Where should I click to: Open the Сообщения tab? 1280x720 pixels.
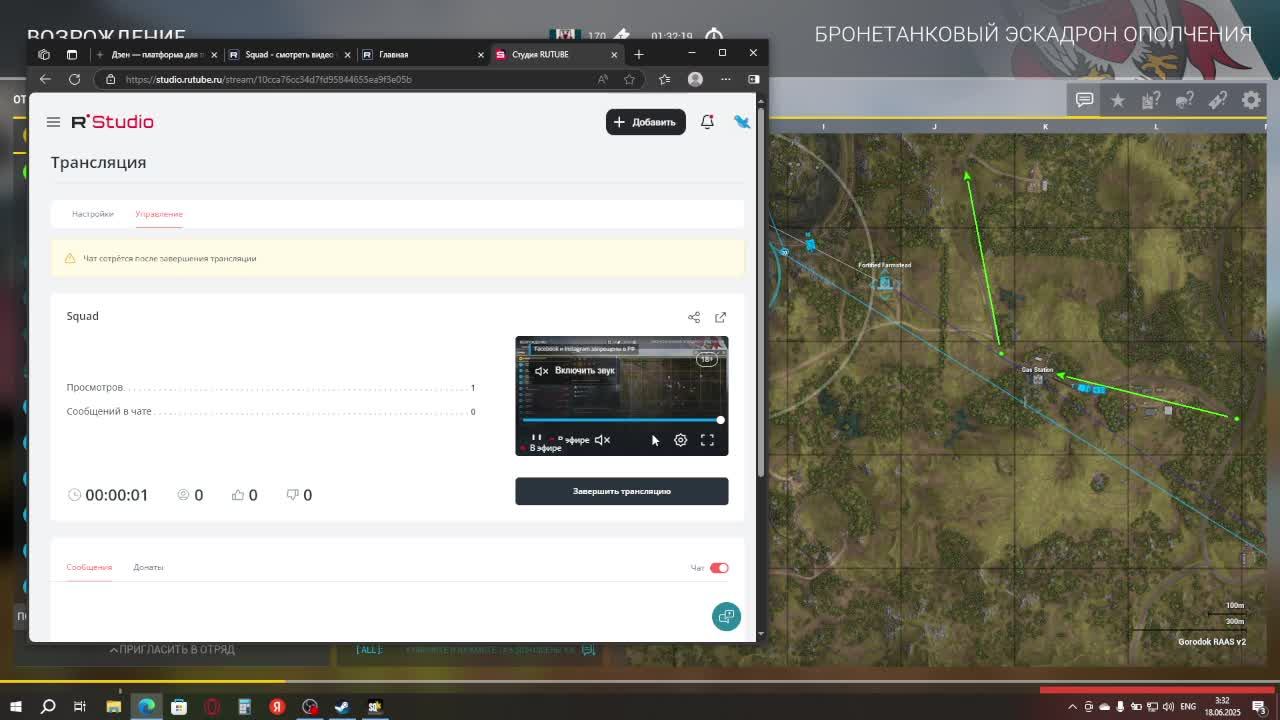pyautogui.click(x=89, y=567)
